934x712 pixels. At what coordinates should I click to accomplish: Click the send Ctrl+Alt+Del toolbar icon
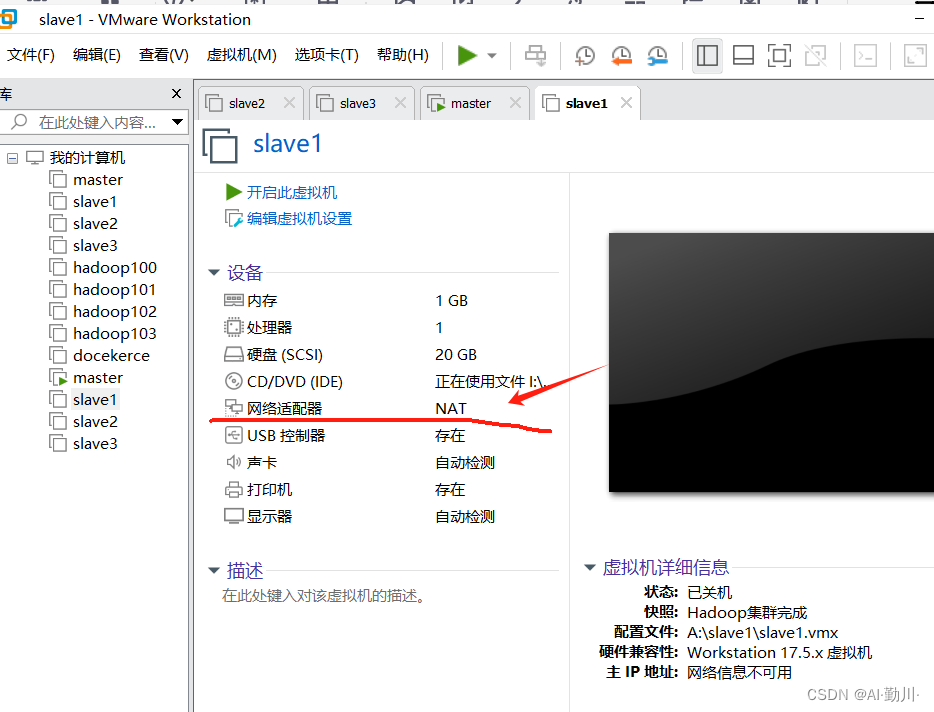tap(535, 55)
